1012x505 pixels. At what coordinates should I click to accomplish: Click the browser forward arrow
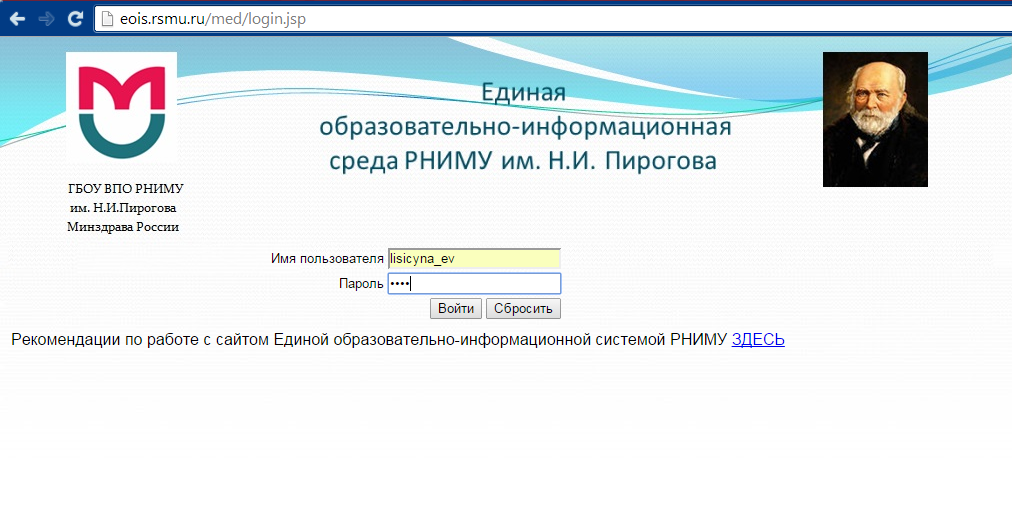[46, 19]
